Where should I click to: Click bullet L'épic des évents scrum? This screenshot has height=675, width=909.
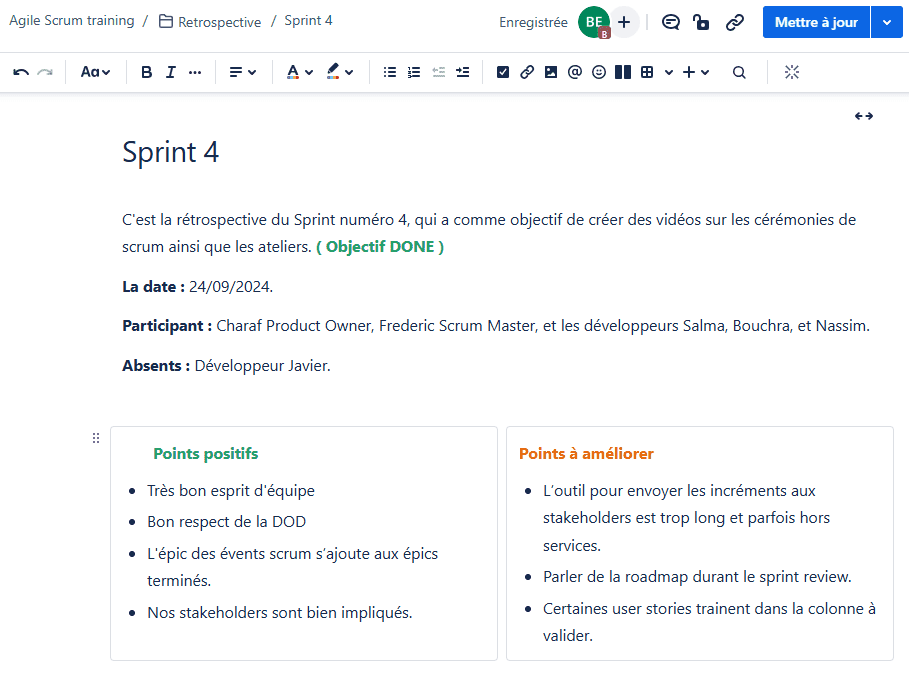[x=292, y=567]
